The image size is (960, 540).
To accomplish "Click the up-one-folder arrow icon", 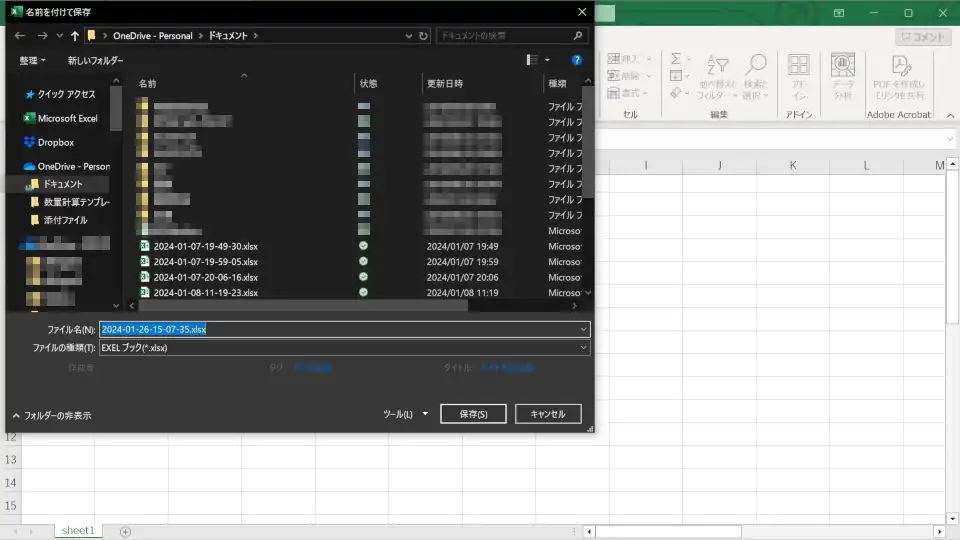I will click(x=75, y=36).
